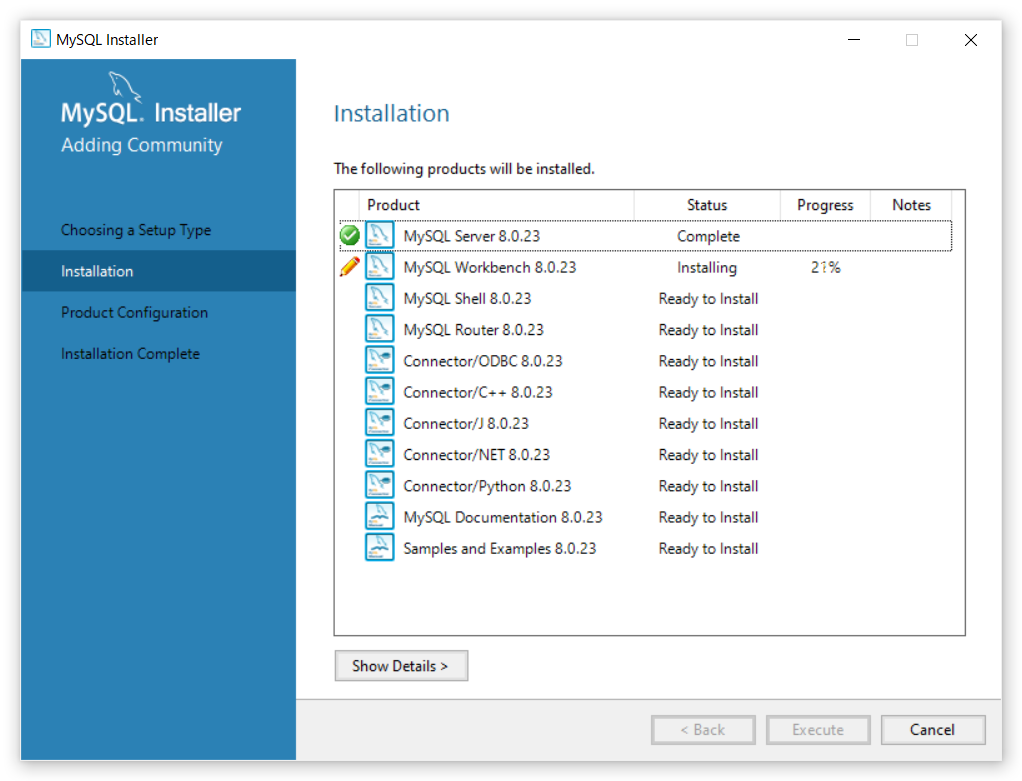Select the MySQL Server 8.0.23 row text

click(x=472, y=236)
